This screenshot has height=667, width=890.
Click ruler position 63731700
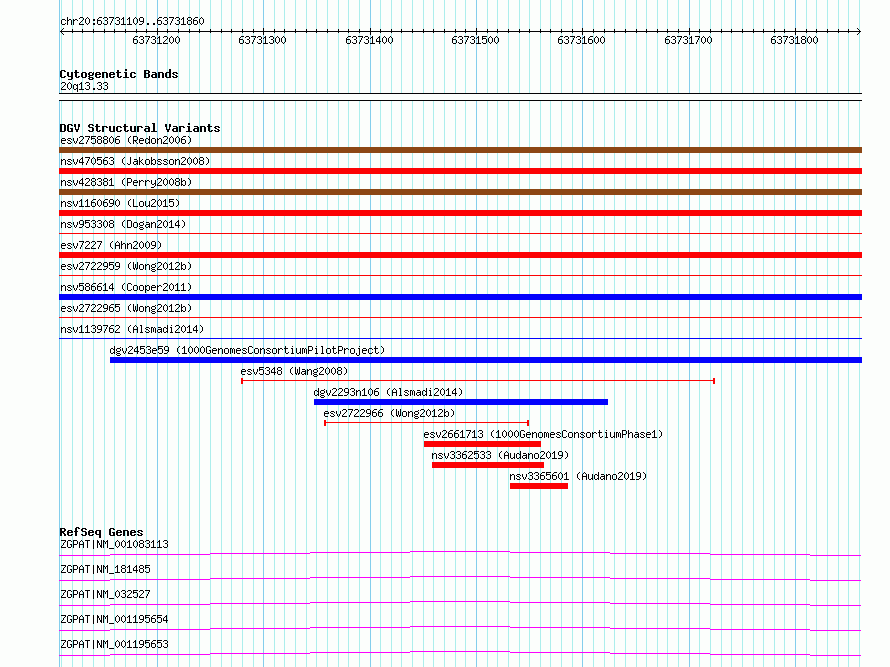(688, 40)
